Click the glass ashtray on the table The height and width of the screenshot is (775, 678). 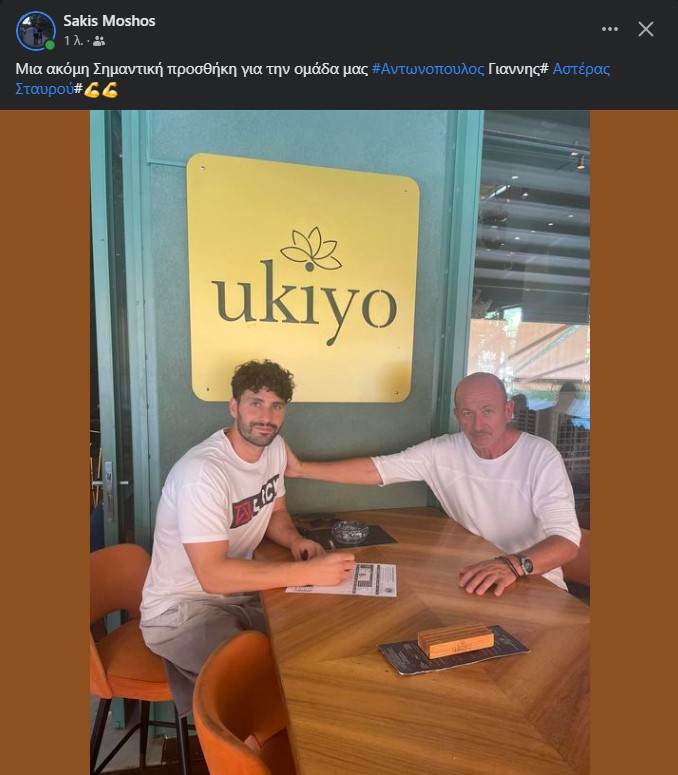pos(349,532)
